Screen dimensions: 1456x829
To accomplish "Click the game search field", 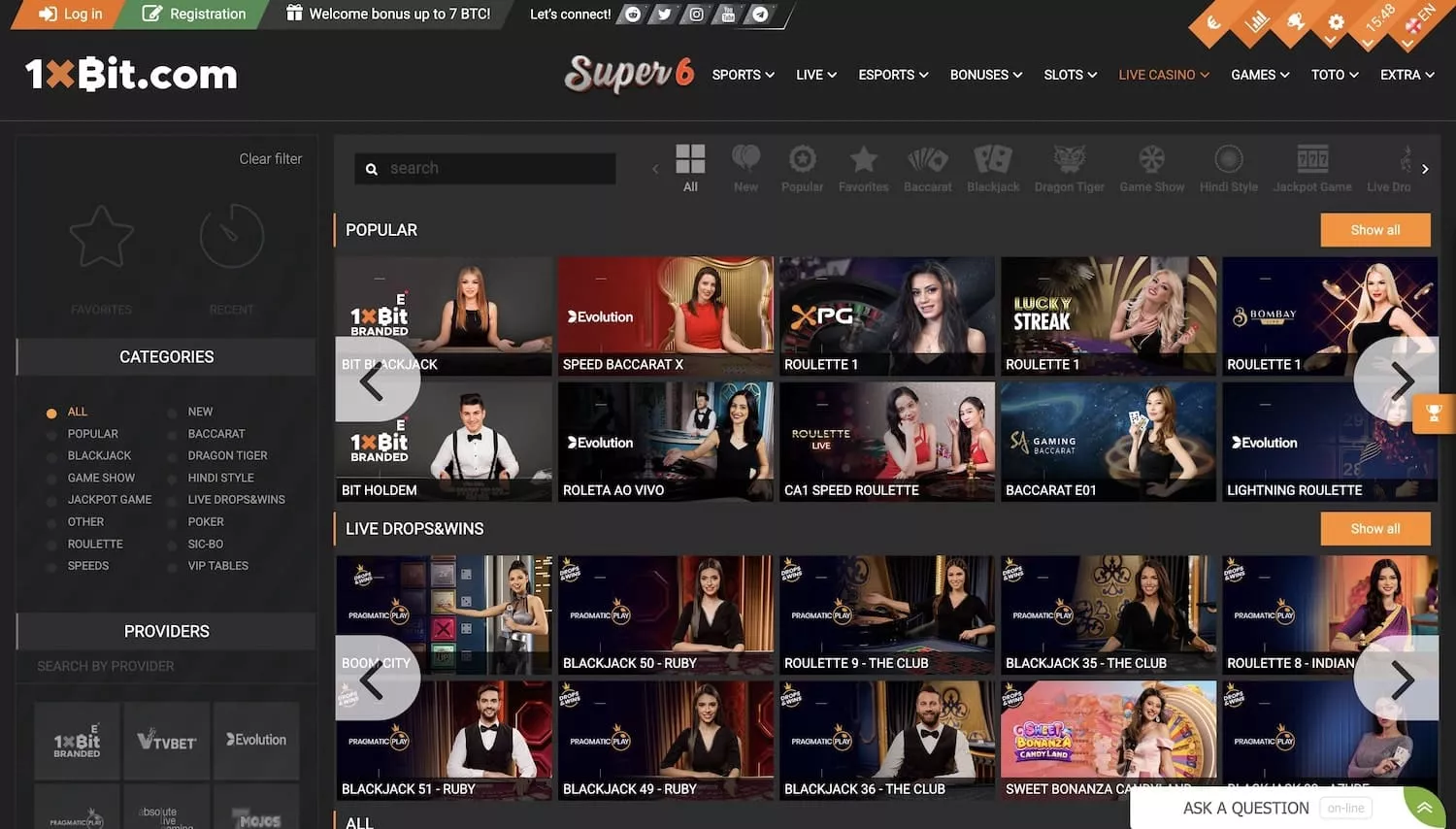I will (495, 169).
